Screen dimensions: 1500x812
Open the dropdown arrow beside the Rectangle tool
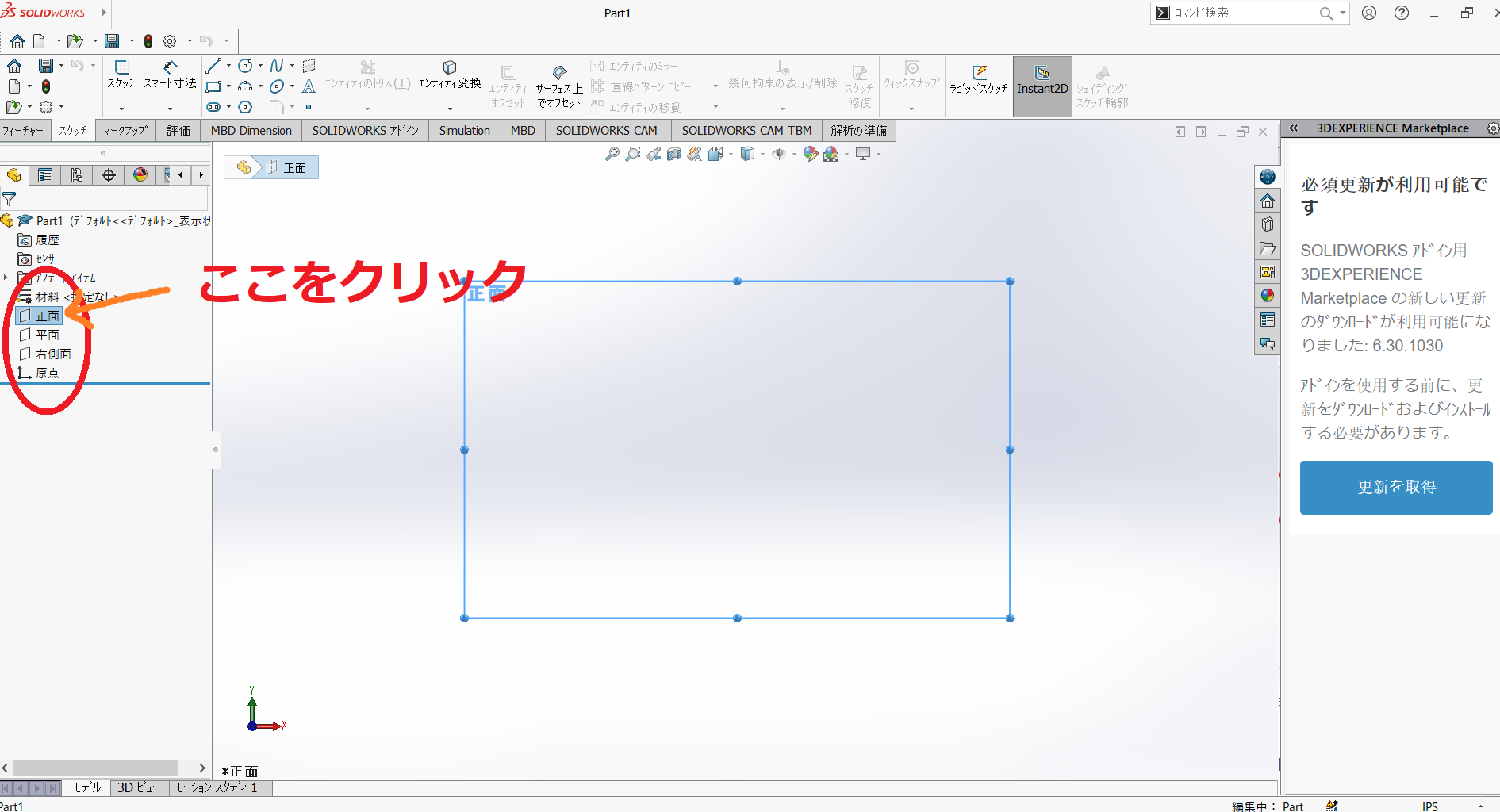click(228, 86)
